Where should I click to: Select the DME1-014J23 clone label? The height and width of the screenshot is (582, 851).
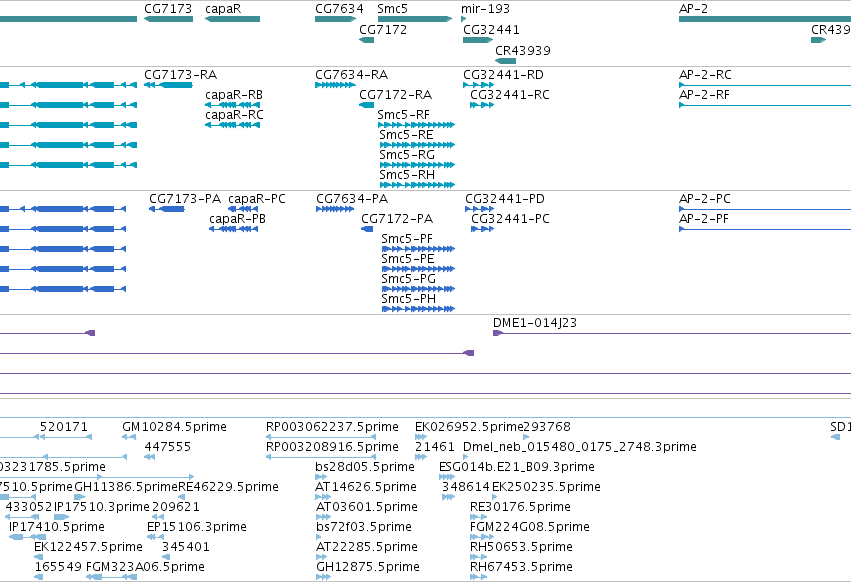pyautogui.click(x=535, y=323)
